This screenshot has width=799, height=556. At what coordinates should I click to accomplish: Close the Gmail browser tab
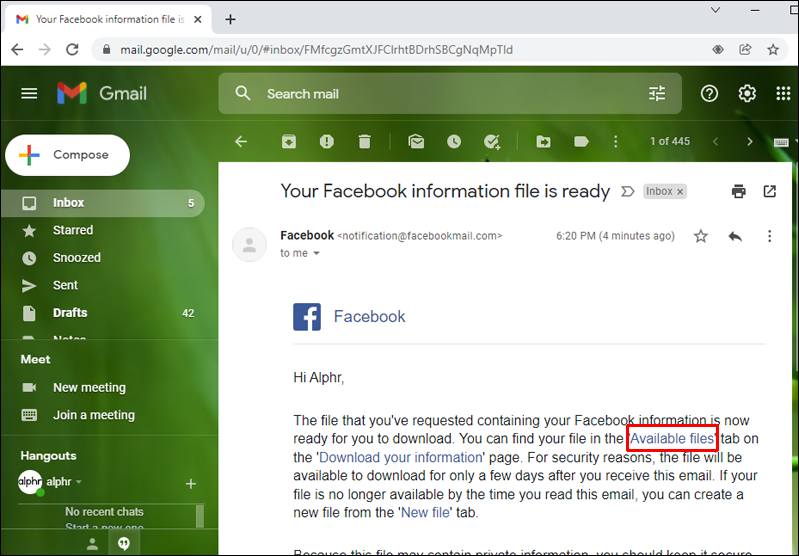pyautogui.click(x=198, y=19)
